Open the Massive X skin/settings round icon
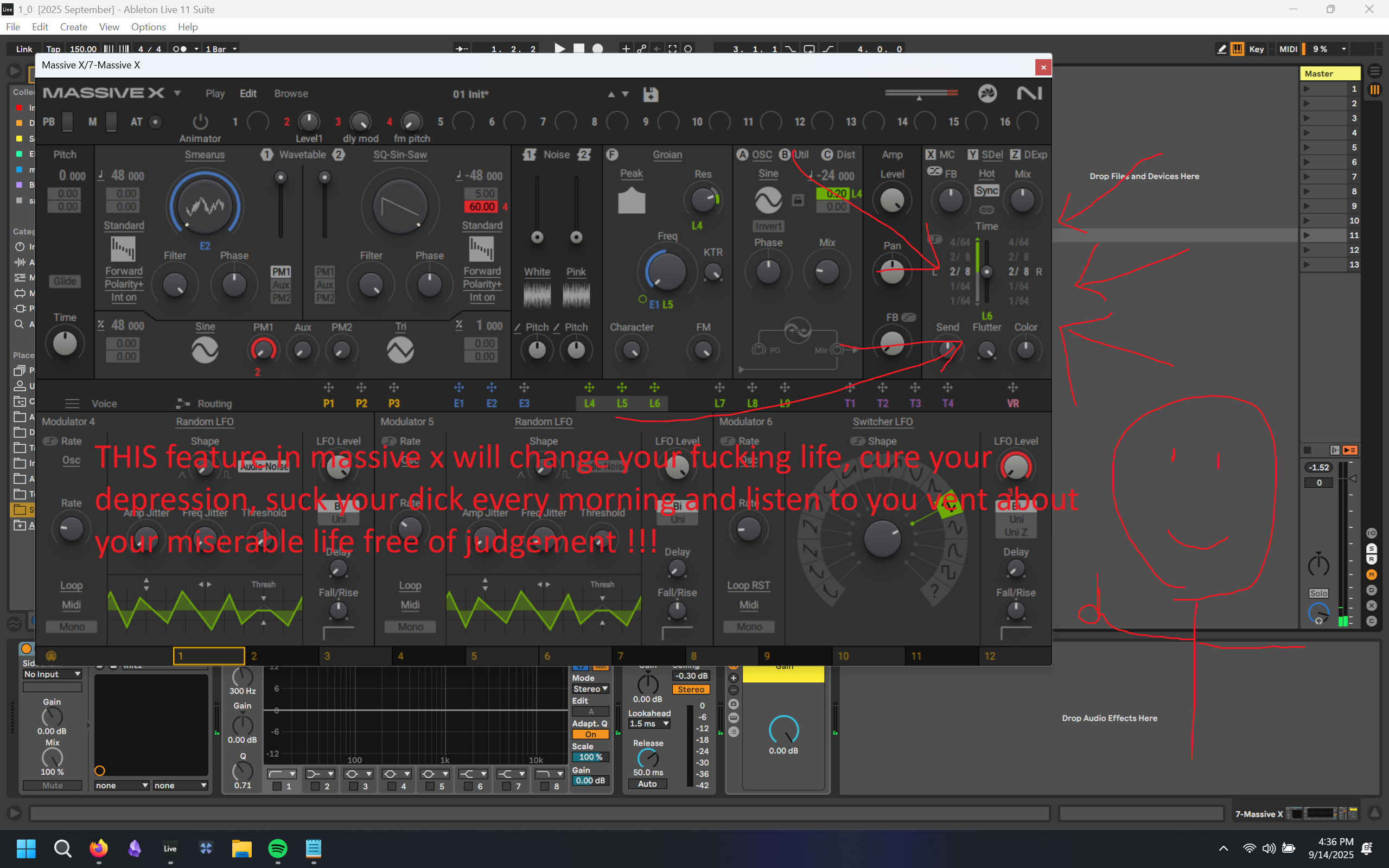This screenshot has height=868, width=1389. click(987, 93)
